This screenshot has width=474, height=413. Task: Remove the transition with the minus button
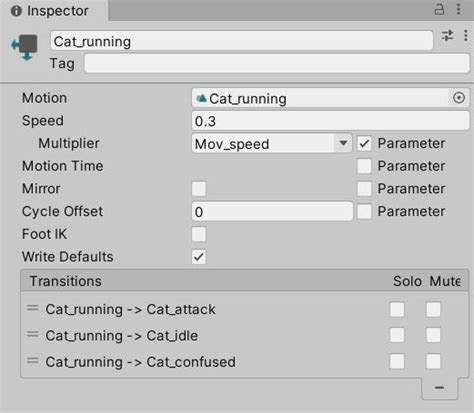coord(439,388)
